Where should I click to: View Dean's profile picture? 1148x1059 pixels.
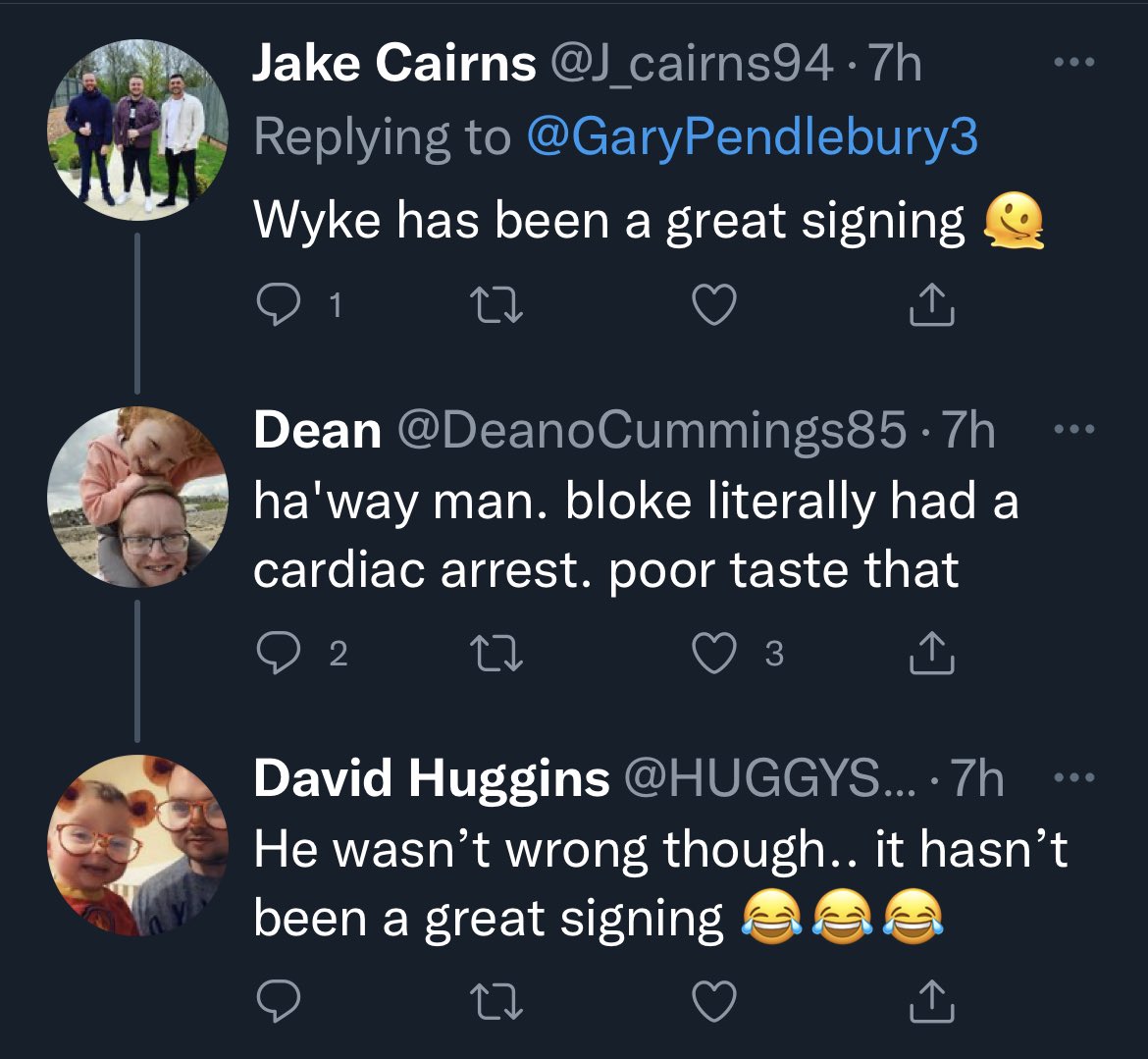pyautogui.click(x=137, y=497)
